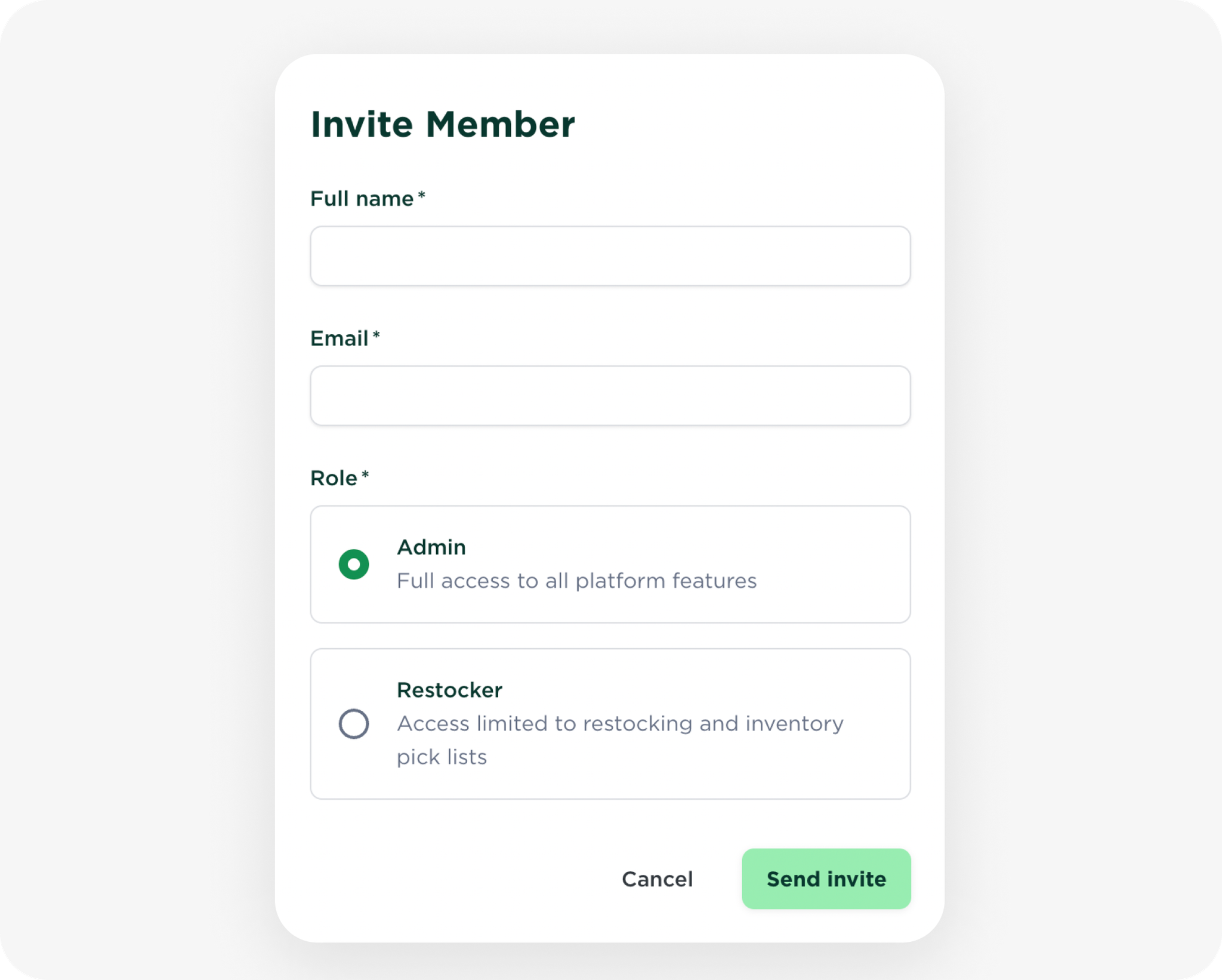Click the Admin option title text
This screenshot has height=980, width=1222.
click(x=431, y=547)
